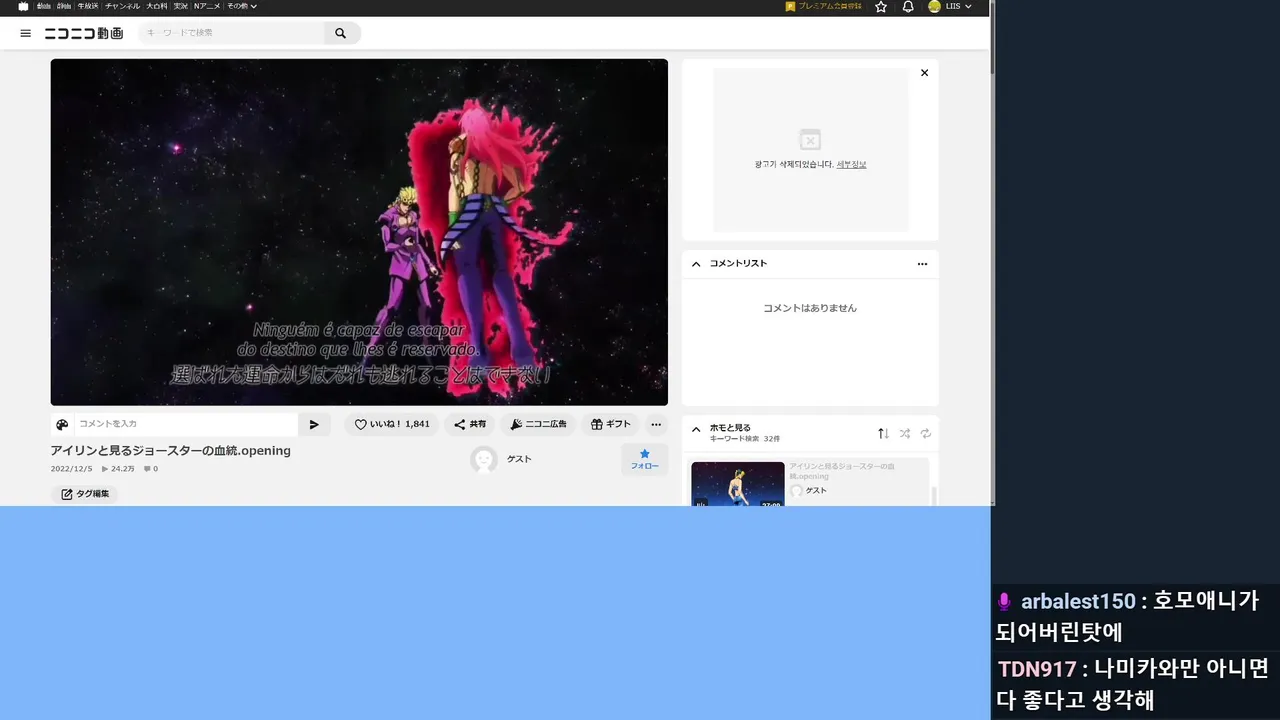The width and height of the screenshot is (1280, 720).
Task: Click the 24.2万 view count
Action: [x=118, y=468]
